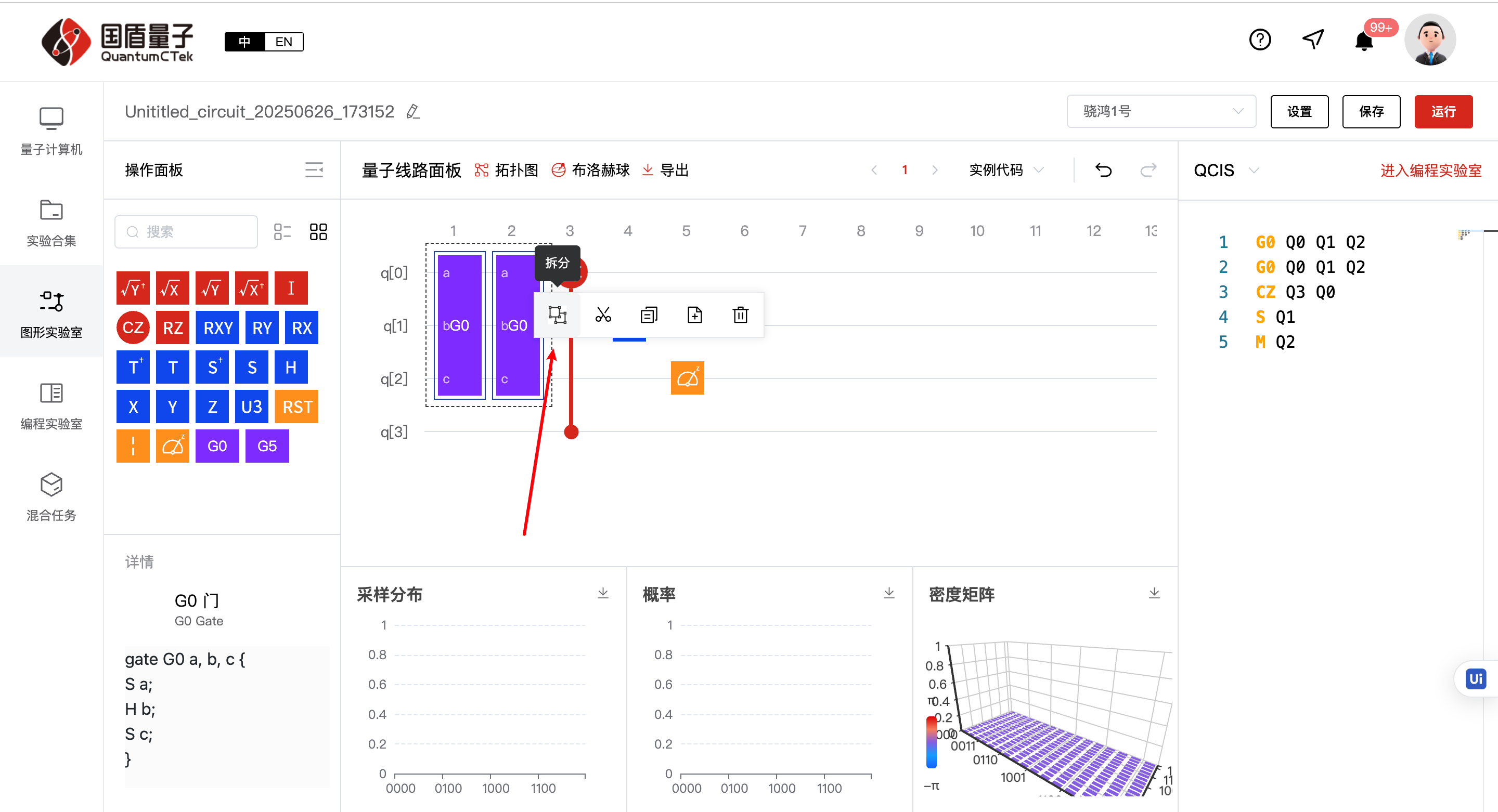This screenshot has height=812, width=1498.
Task: Open the user avatar profile
Action: pos(1430,40)
